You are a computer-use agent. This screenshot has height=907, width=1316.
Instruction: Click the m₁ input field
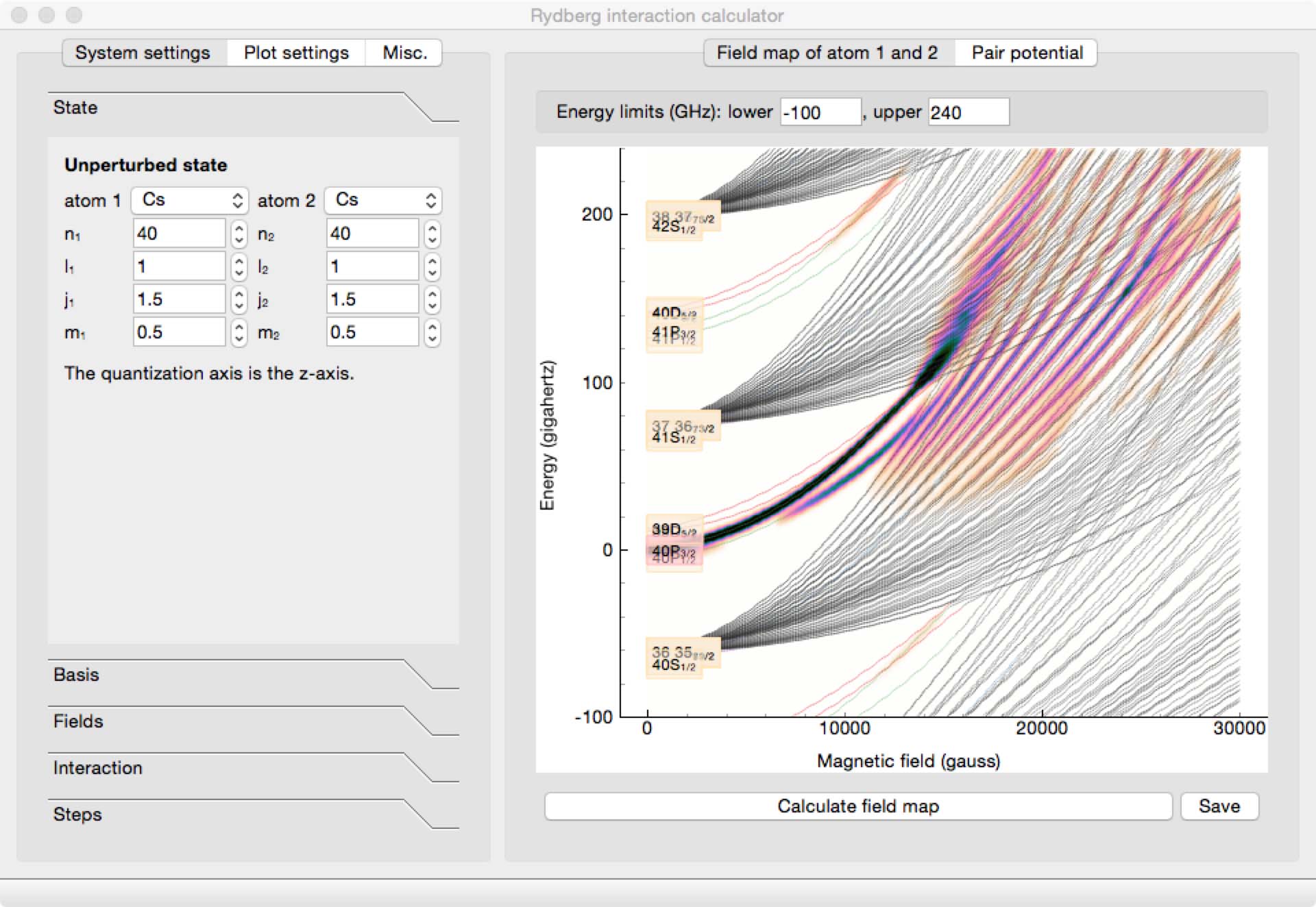[x=179, y=332]
